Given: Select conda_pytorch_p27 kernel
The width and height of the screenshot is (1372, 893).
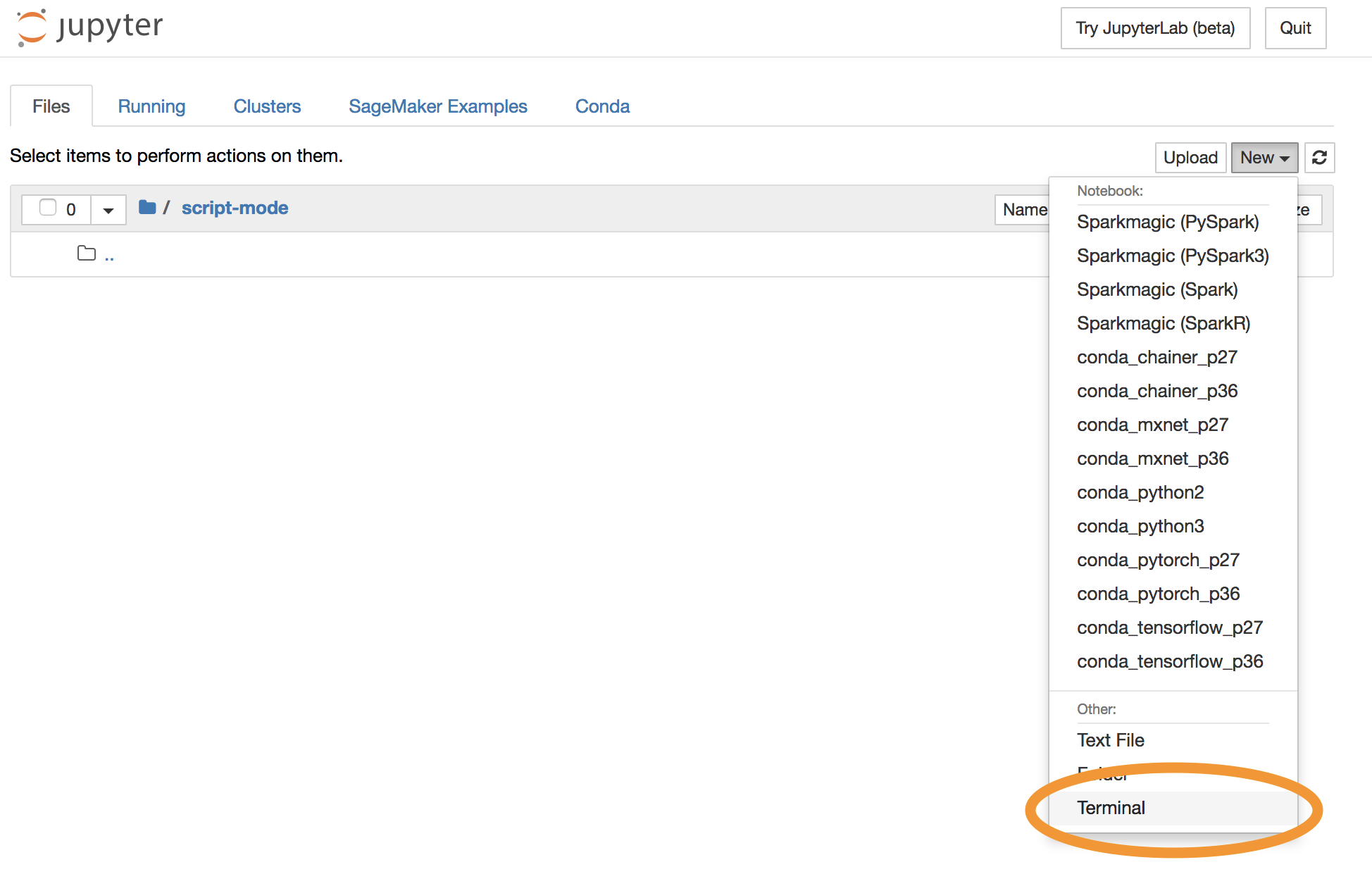Looking at the screenshot, I should (1173, 560).
